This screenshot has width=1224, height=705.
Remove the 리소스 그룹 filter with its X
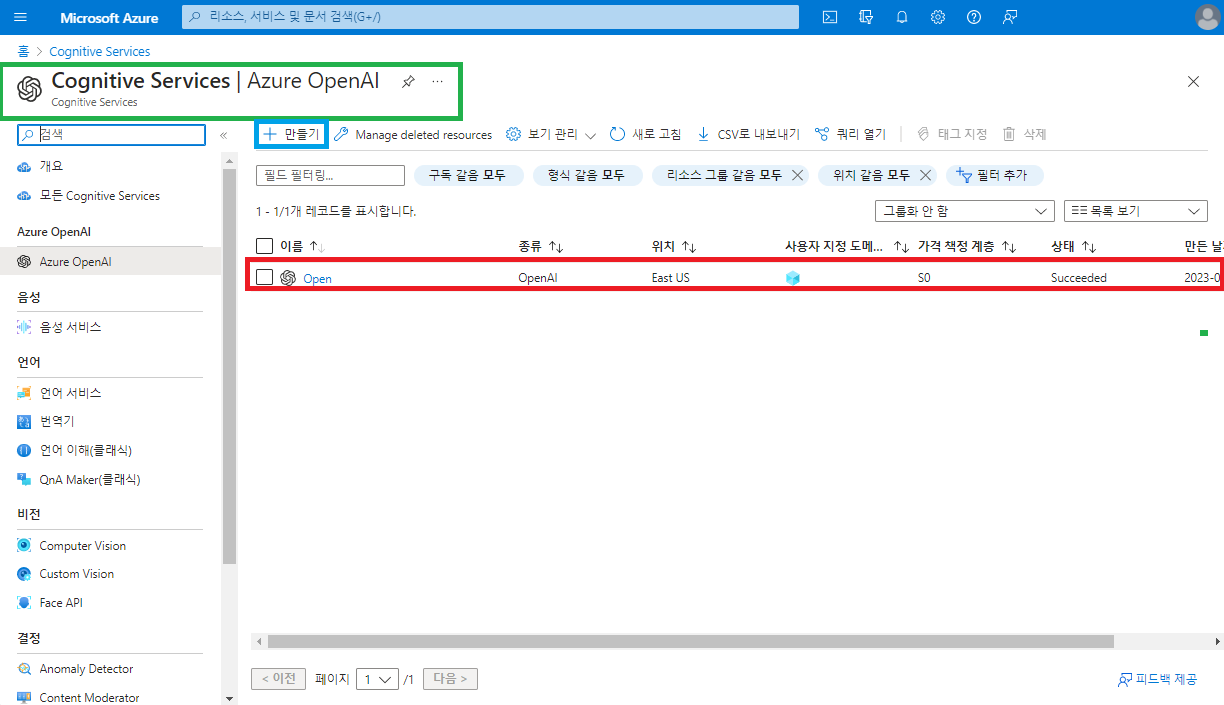[x=797, y=175]
